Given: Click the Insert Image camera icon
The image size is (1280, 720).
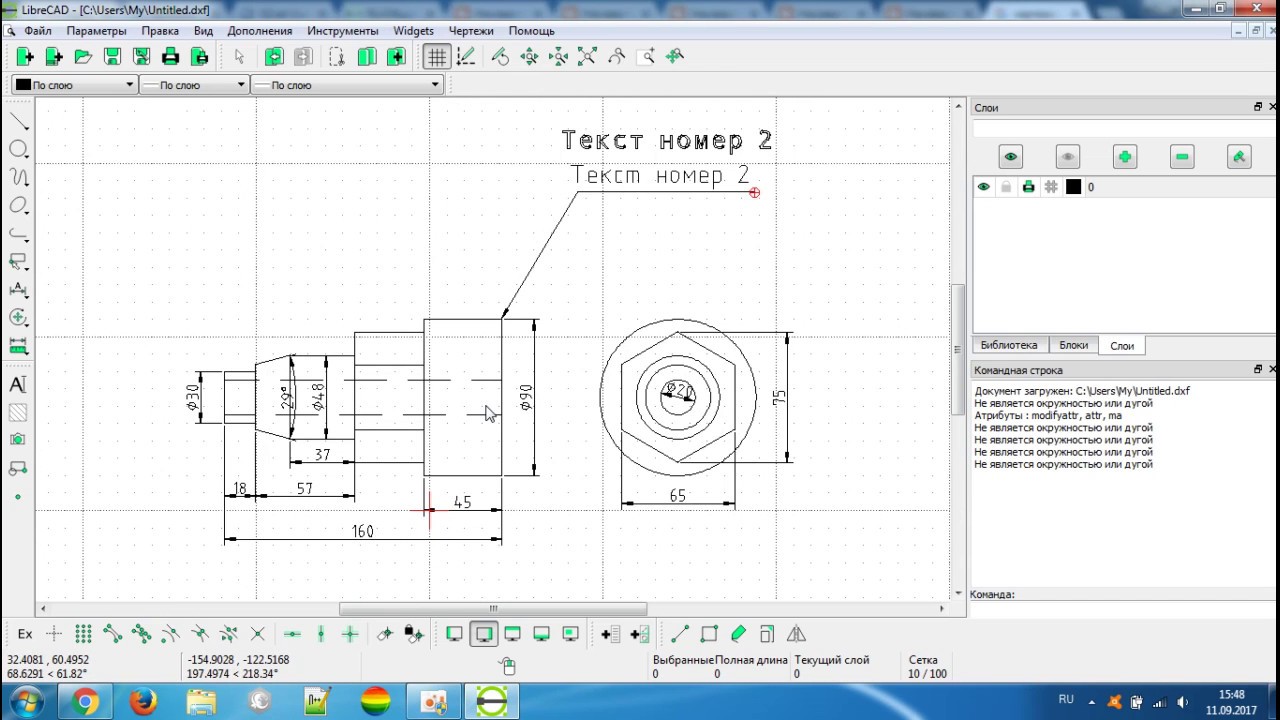Looking at the screenshot, I should tap(18, 440).
